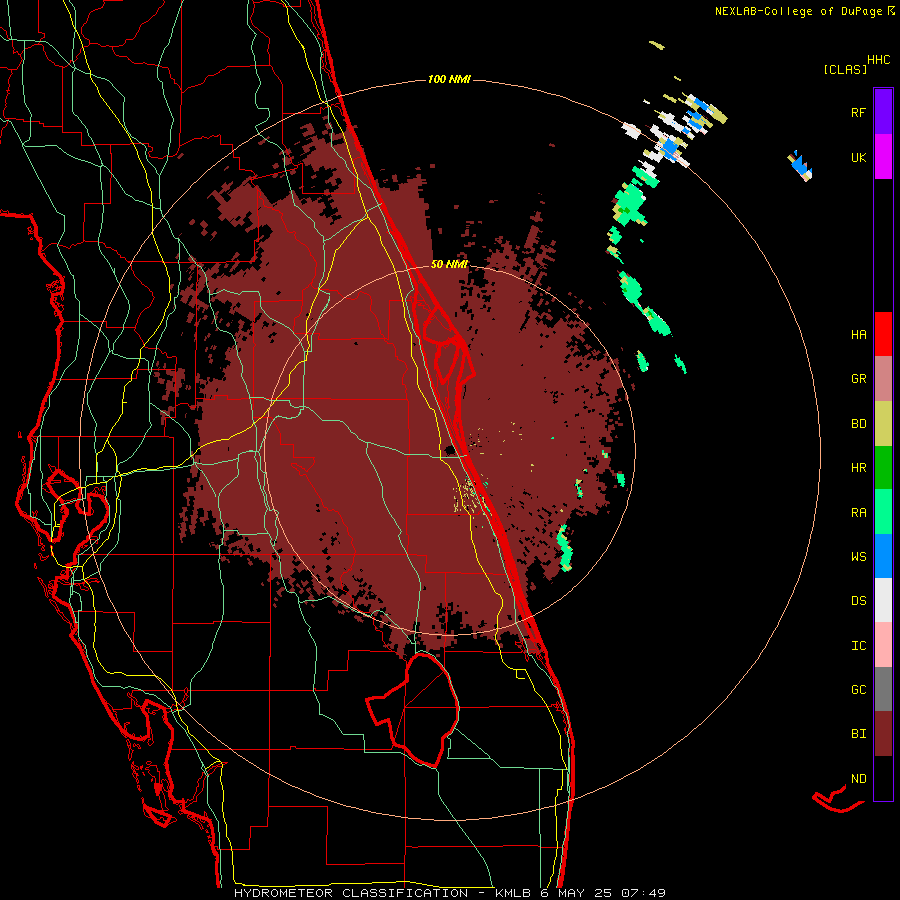Select the BD big drops legend swatch

883,424
